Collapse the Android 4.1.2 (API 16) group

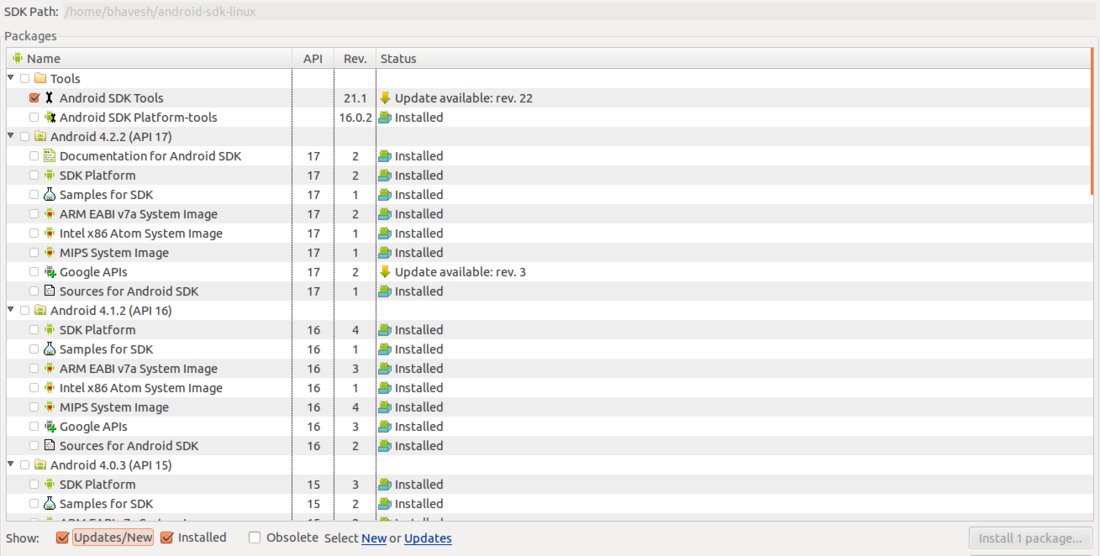[11, 310]
